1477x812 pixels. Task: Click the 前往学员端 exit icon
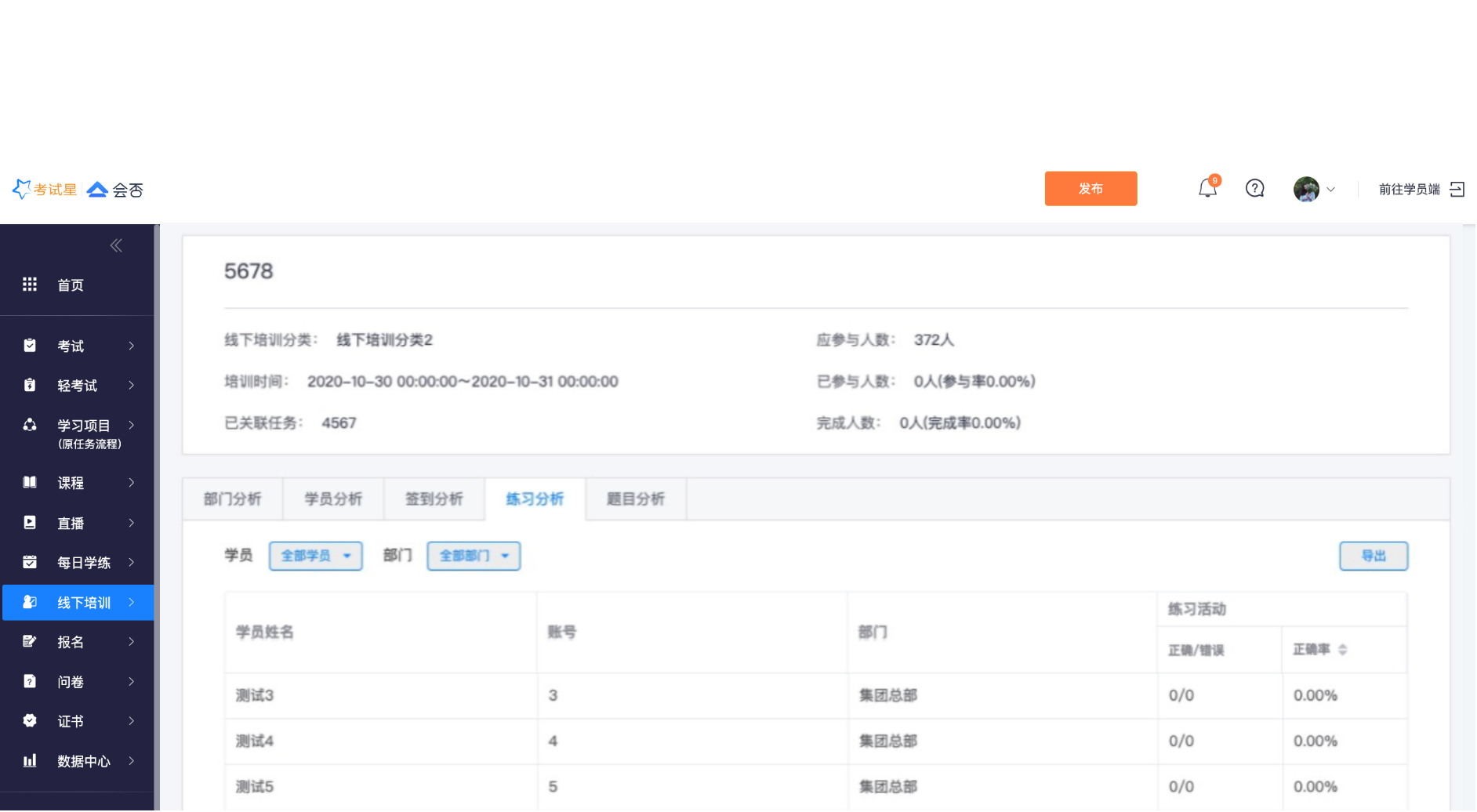(1457, 190)
